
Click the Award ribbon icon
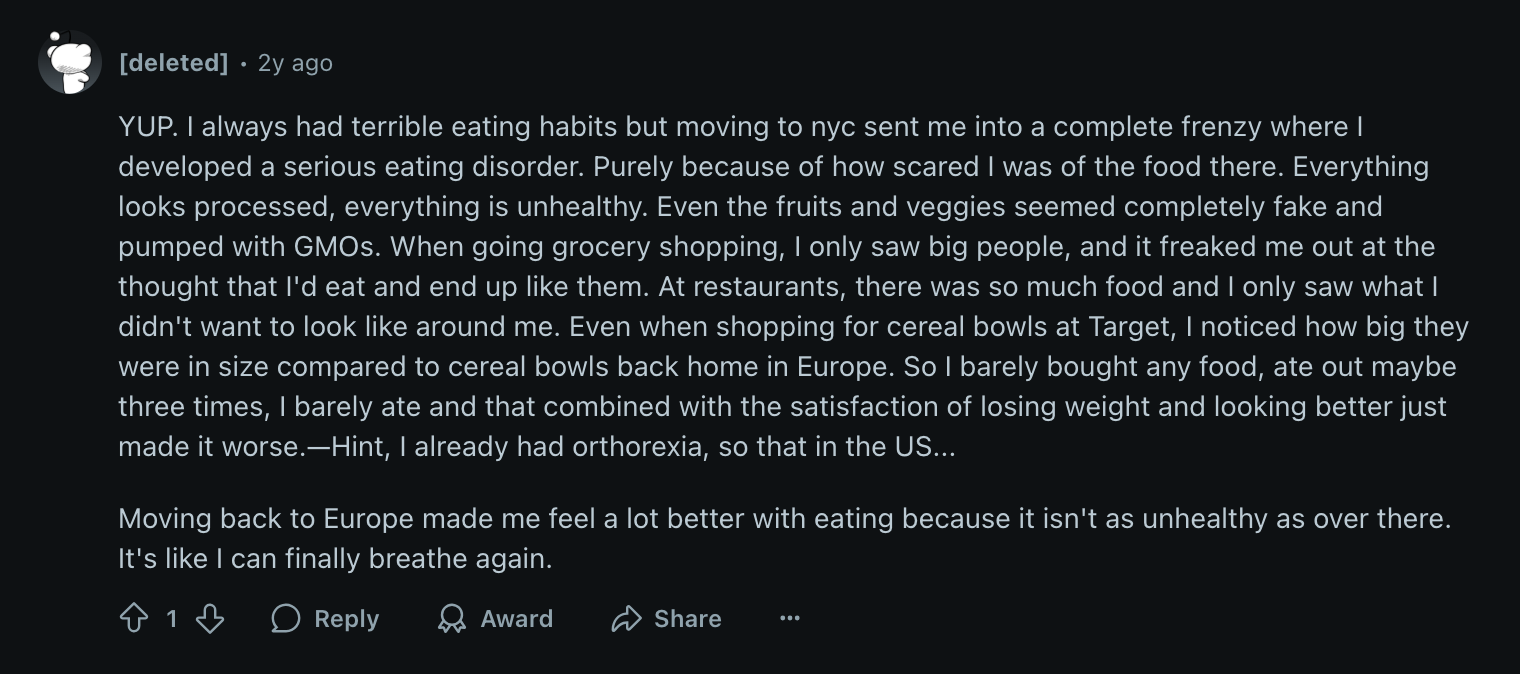[452, 619]
